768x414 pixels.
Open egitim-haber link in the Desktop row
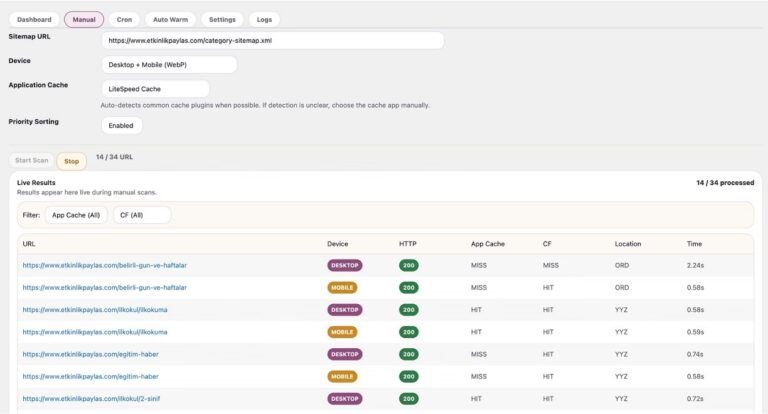[x=91, y=354]
